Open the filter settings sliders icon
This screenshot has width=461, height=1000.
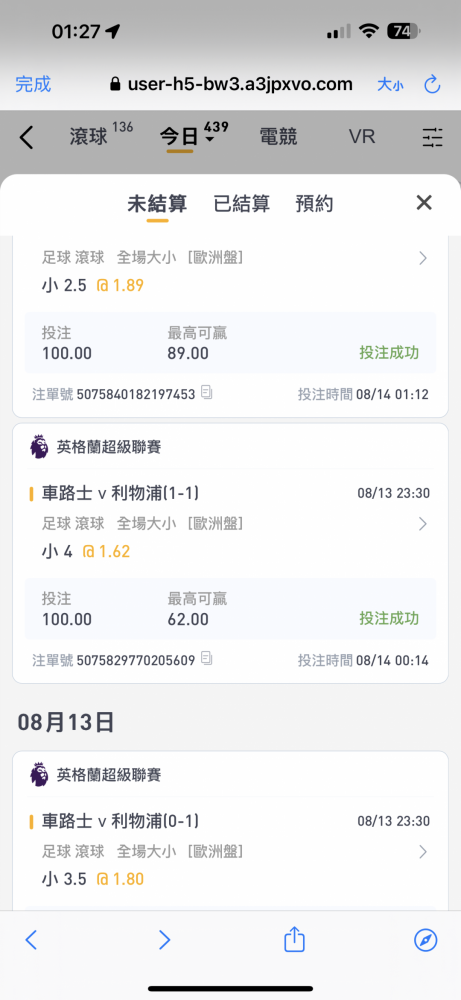432,137
